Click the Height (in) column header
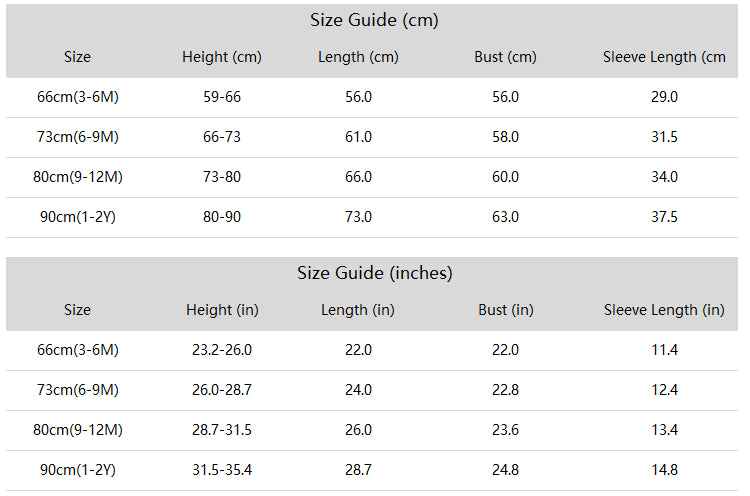This screenshot has height=496, width=750. point(222,310)
